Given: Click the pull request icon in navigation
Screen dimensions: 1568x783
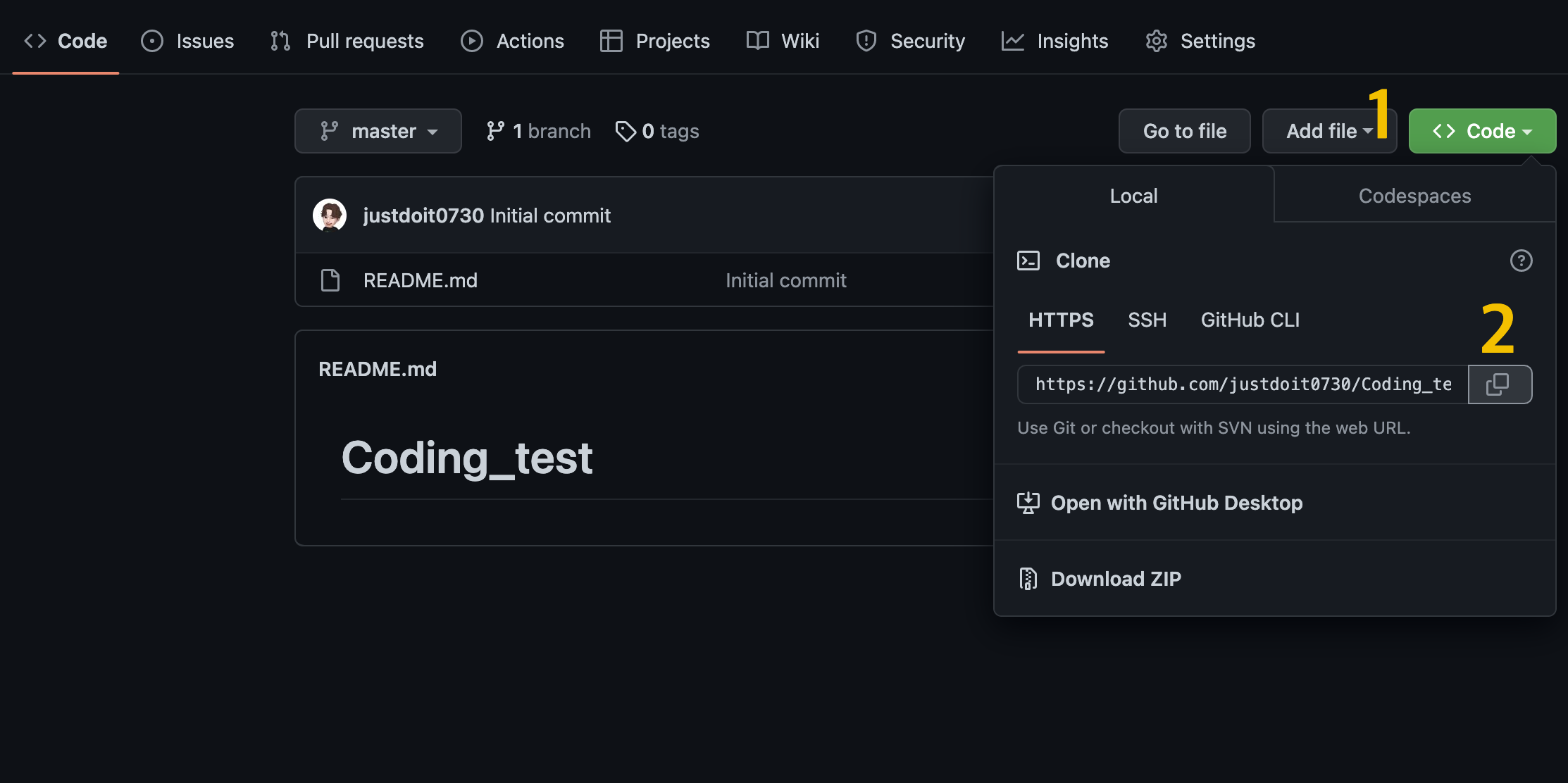Looking at the screenshot, I should [280, 41].
